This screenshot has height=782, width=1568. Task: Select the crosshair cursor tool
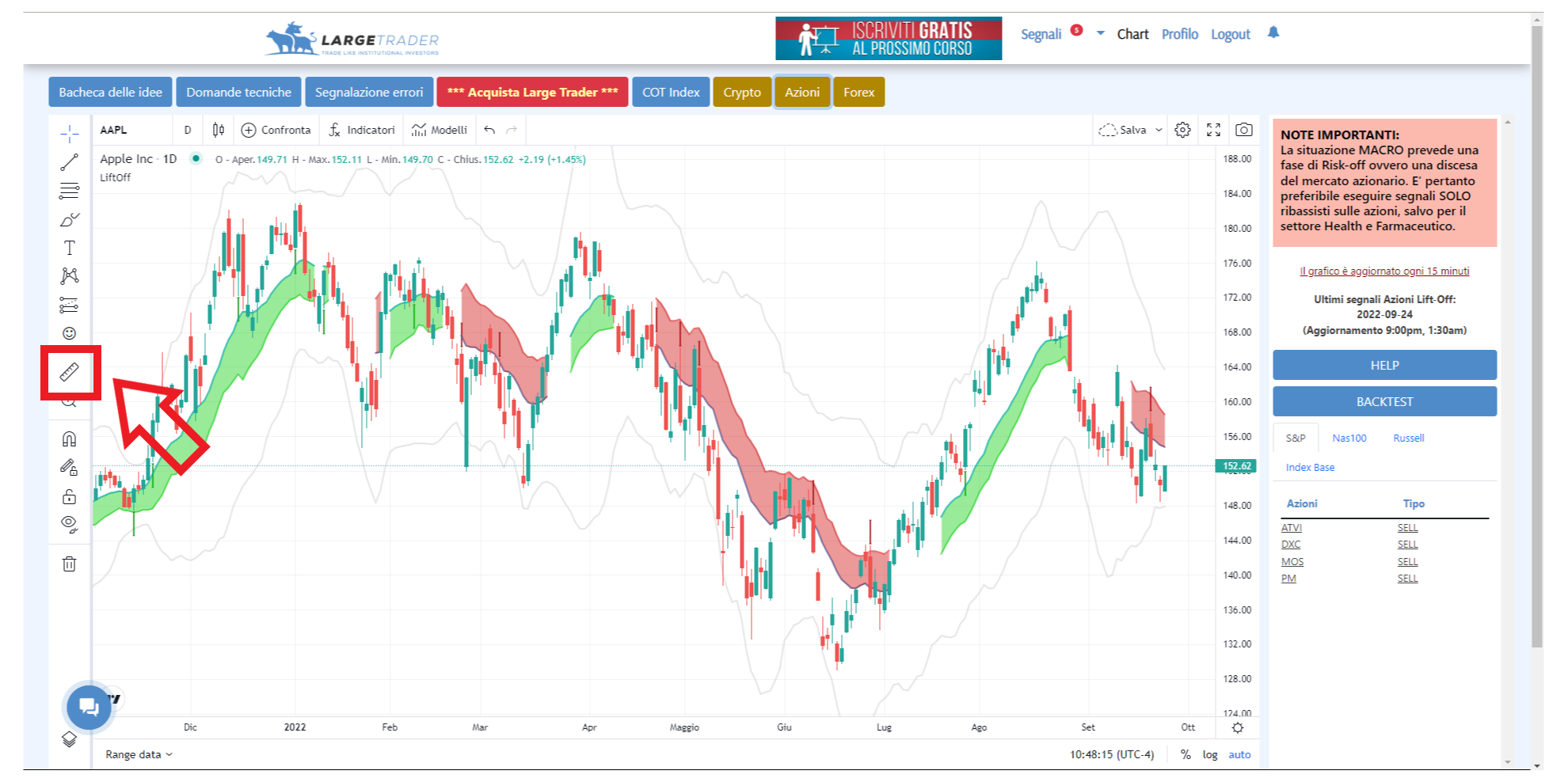(70, 134)
